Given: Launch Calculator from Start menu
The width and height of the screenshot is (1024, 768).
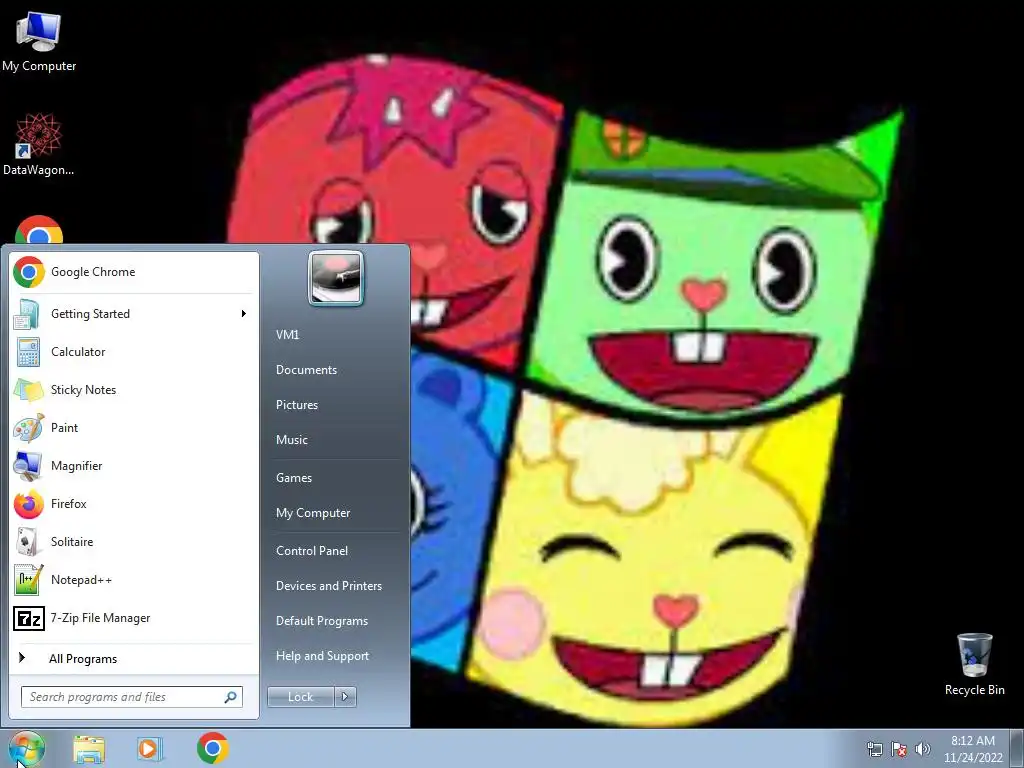Looking at the screenshot, I should coord(133,352).
